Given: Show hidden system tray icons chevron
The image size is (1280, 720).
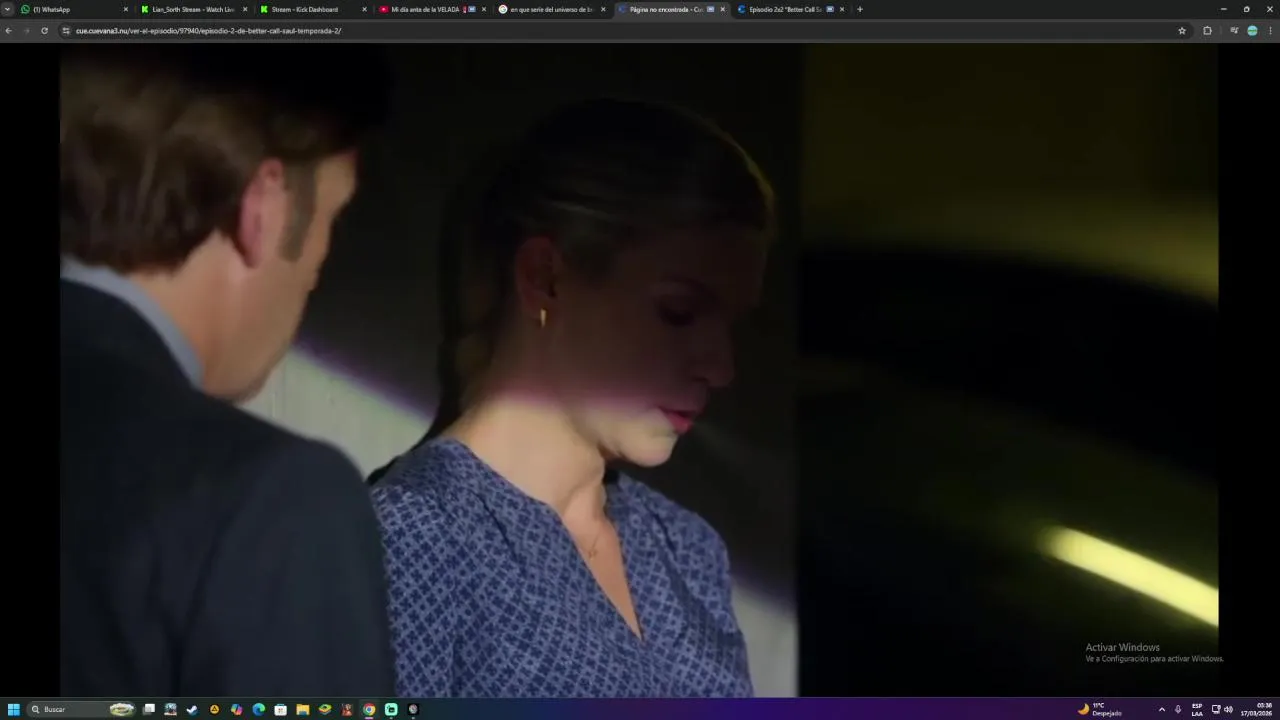Looking at the screenshot, I should pyautogui.click(x=1161, y=709).
